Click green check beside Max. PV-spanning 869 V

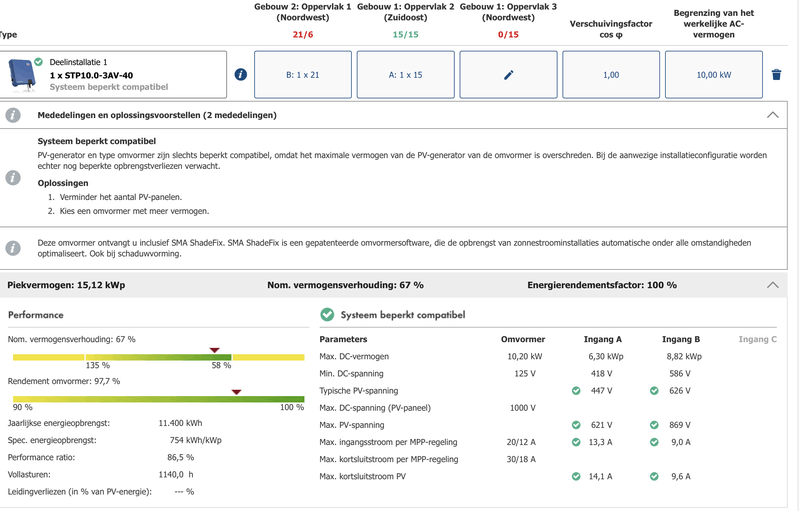654,425
